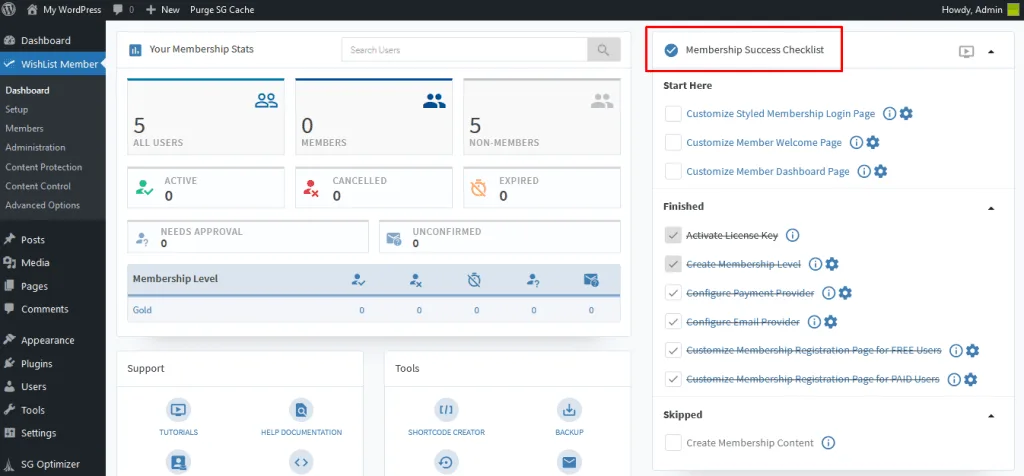Open gear for Create Membership Level

[832, 264]
